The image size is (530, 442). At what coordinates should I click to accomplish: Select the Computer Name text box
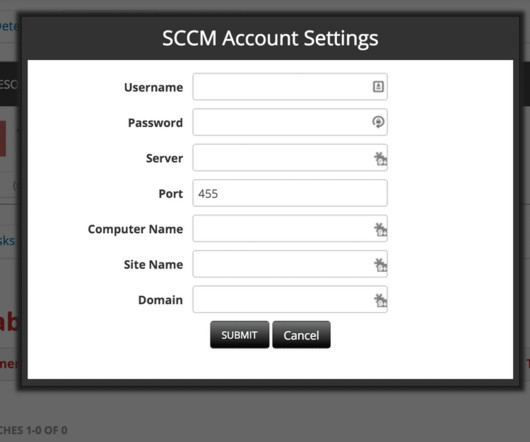290,229
